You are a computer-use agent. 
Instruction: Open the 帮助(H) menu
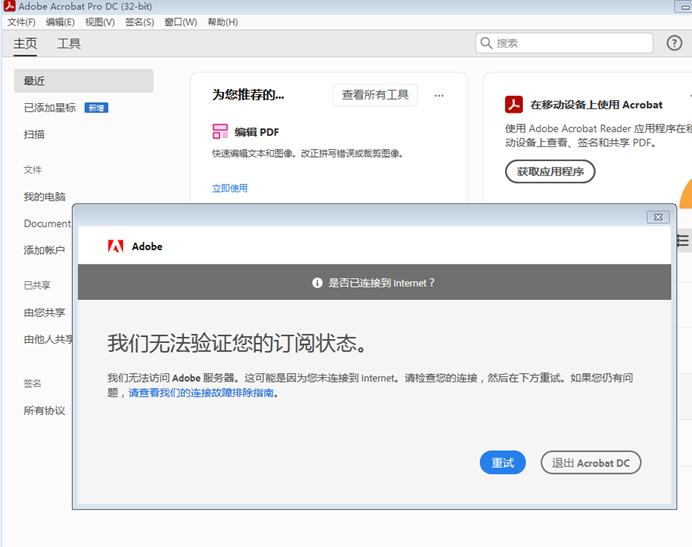pos(222,22)
